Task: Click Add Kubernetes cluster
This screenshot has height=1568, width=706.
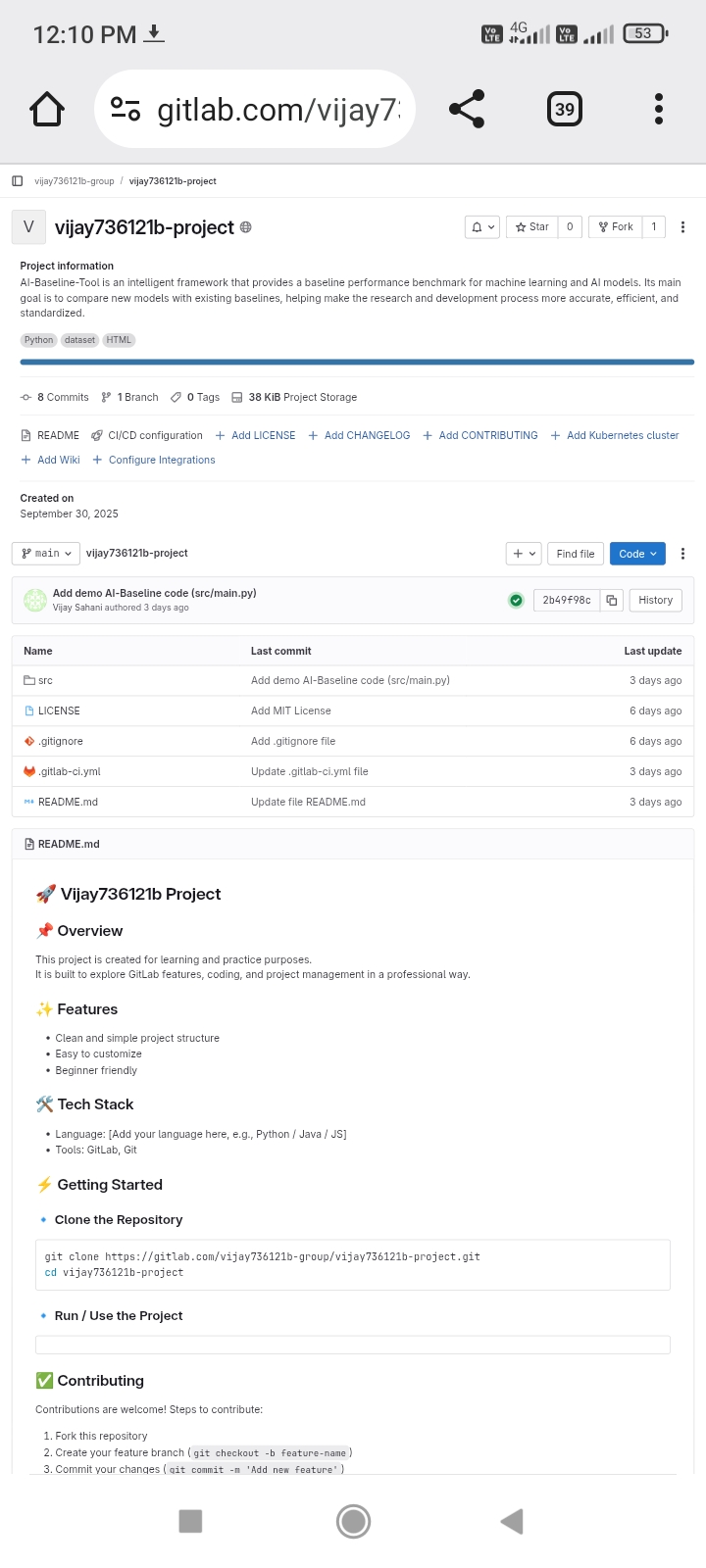Action: pyautogui.click(x=615, y=435)
